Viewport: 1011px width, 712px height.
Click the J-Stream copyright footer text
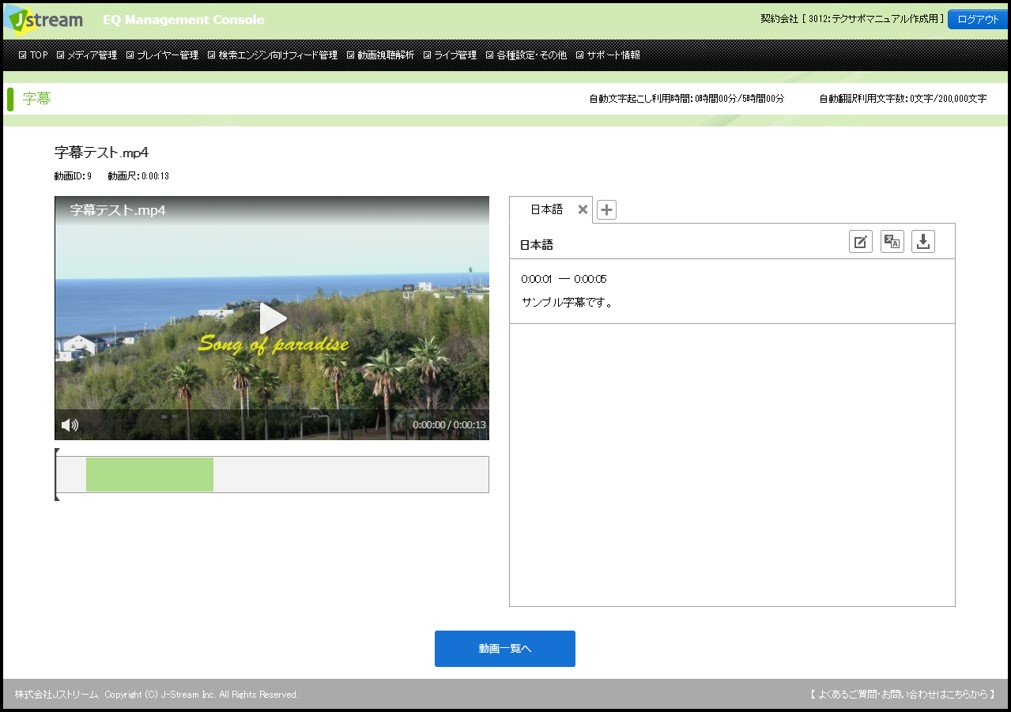(x=156, y=695)
